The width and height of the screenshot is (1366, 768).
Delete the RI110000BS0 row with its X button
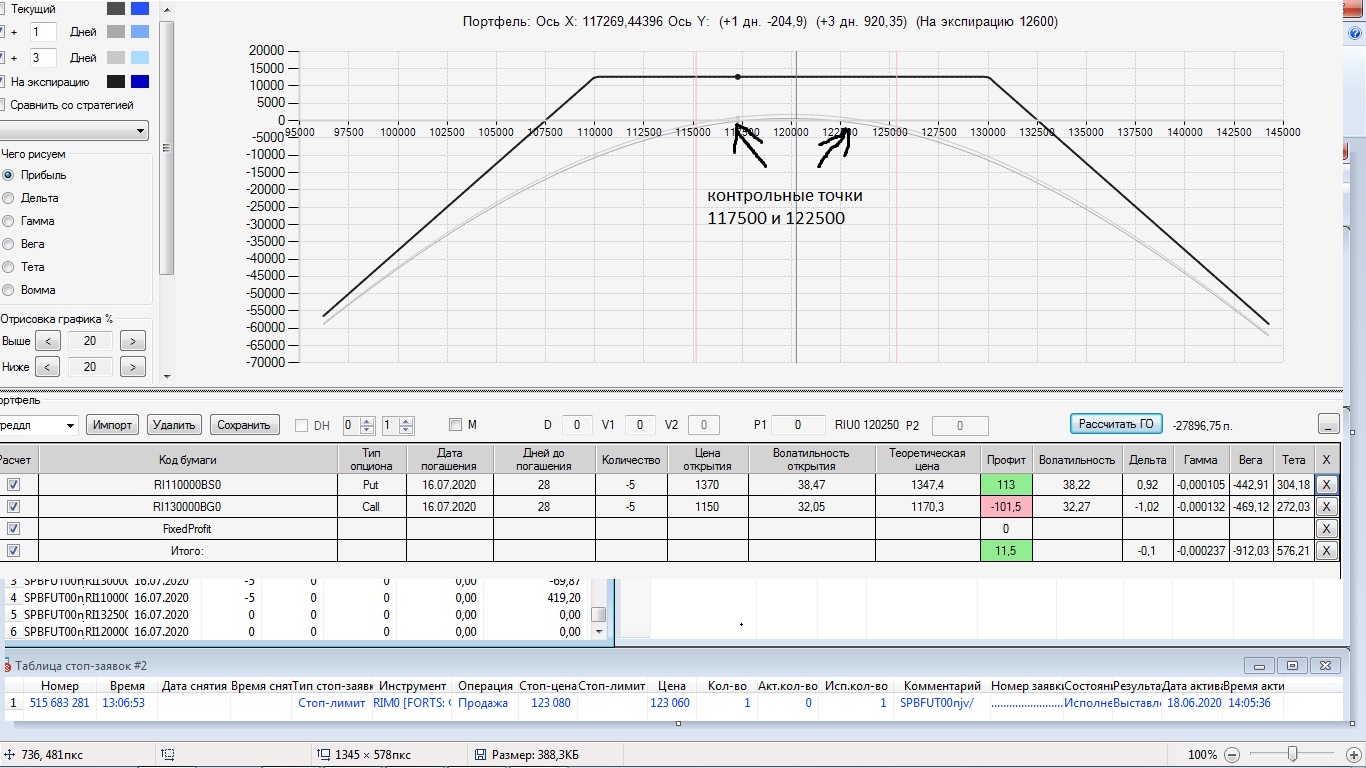(1326, 484)
